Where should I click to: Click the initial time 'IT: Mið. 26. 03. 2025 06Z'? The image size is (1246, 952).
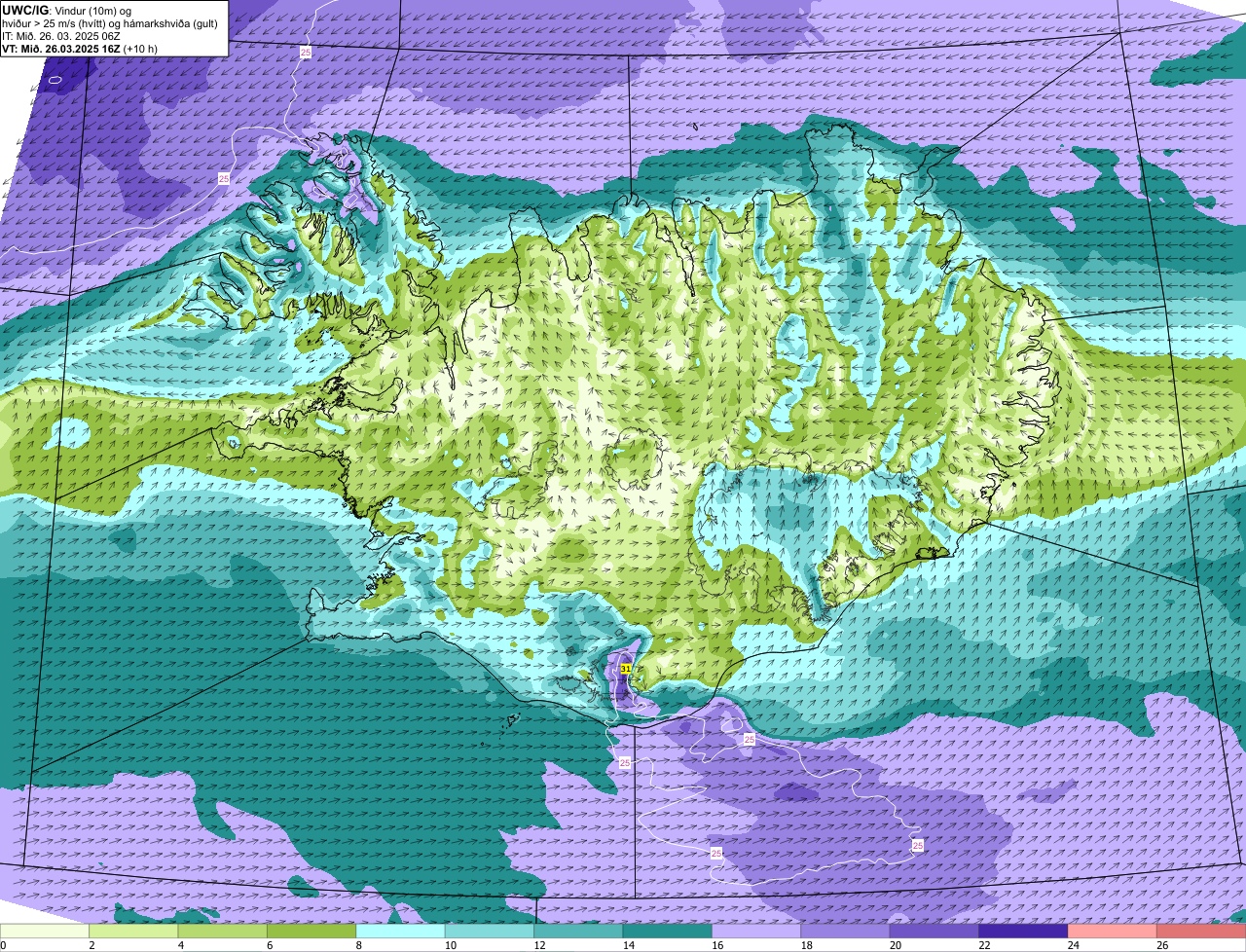click(x=61, y=35)
